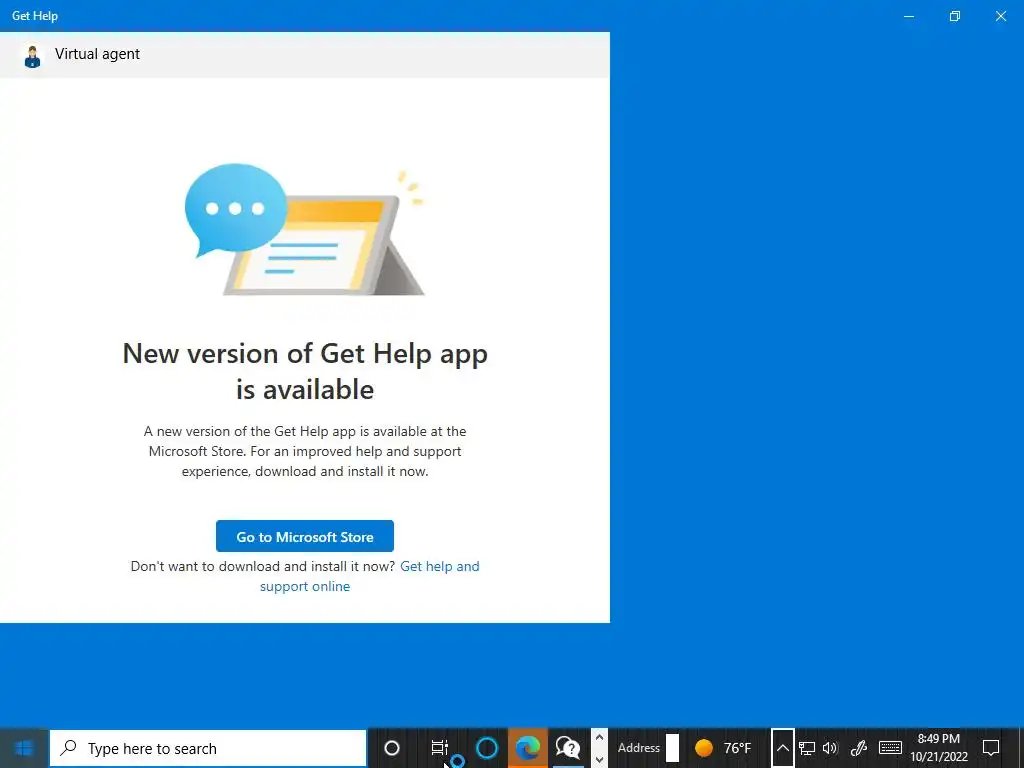Click the Virtual agent header label

97,54
